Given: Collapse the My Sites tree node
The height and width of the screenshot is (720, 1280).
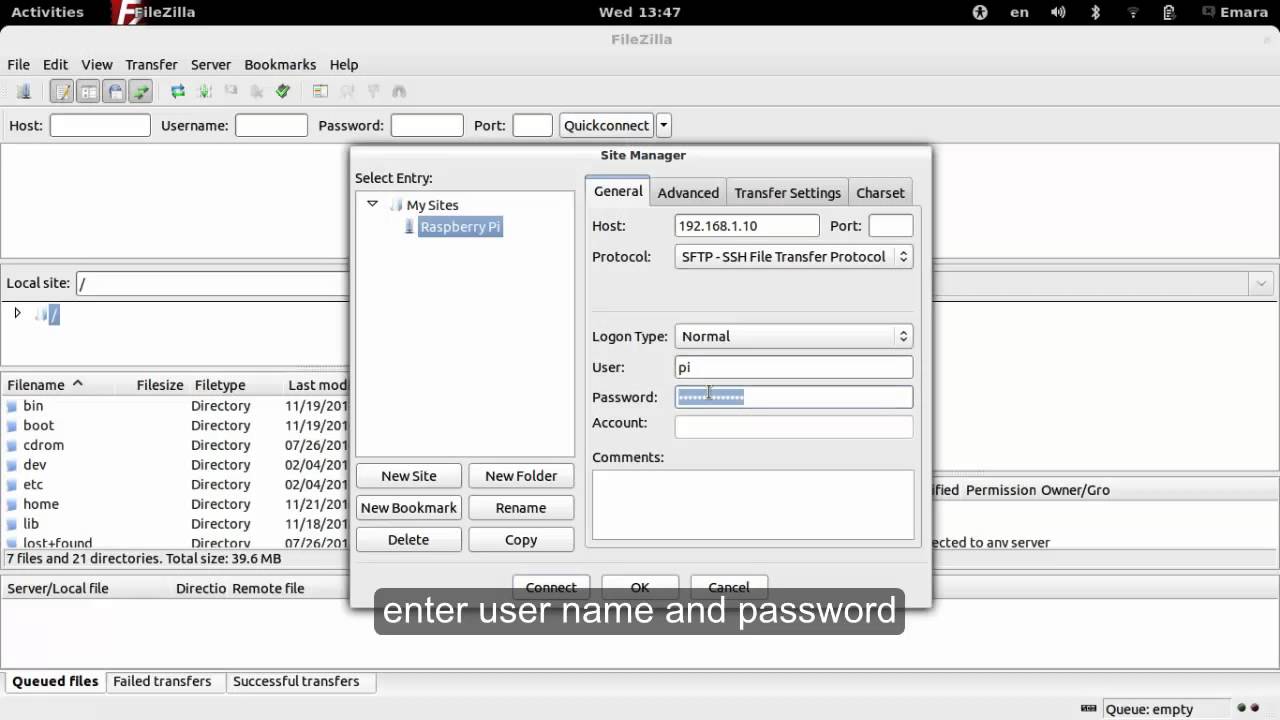Looking at the screenshot, I should (372, 204).
